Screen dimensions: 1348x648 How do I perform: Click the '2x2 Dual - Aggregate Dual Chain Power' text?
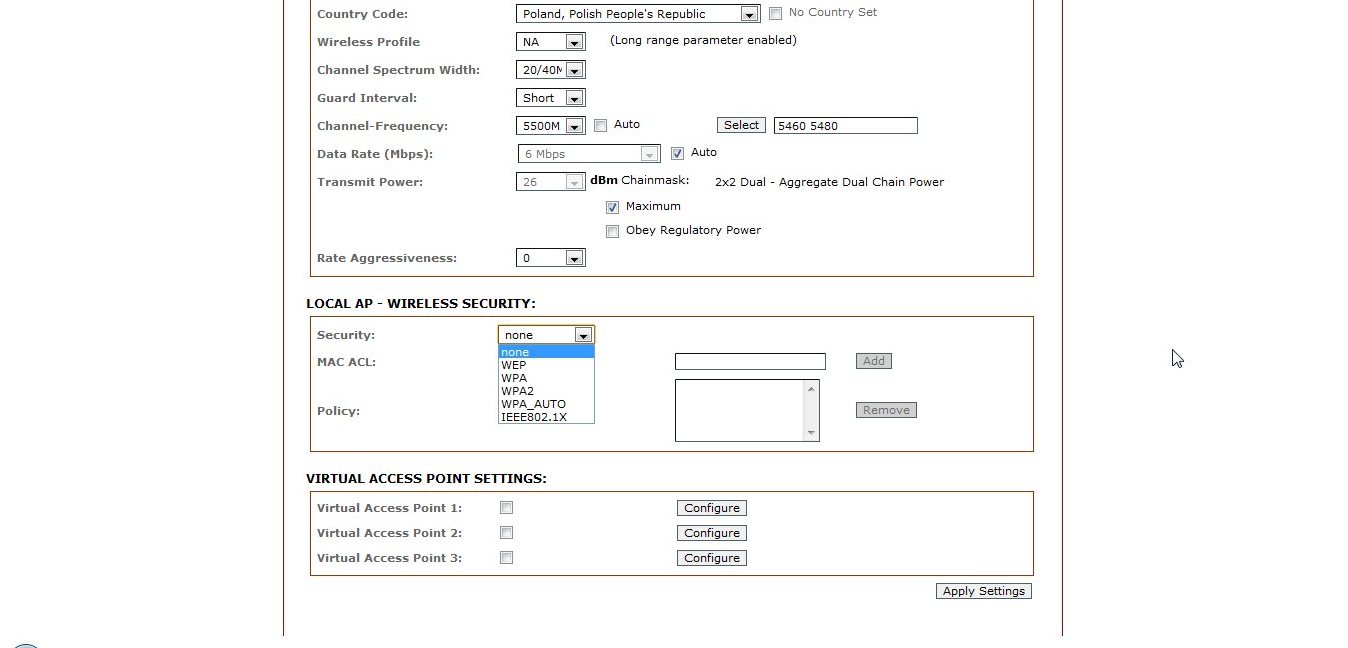pos(829,182)
